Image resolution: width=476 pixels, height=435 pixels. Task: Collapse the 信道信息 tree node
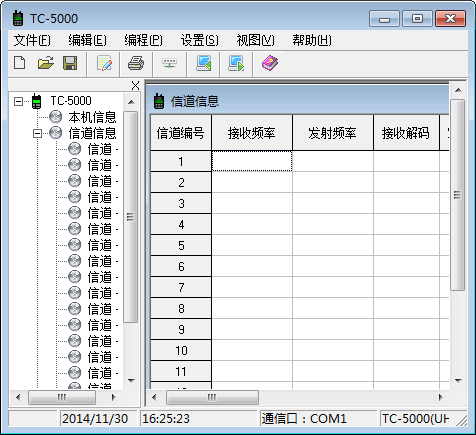click(x=37, y=133)
